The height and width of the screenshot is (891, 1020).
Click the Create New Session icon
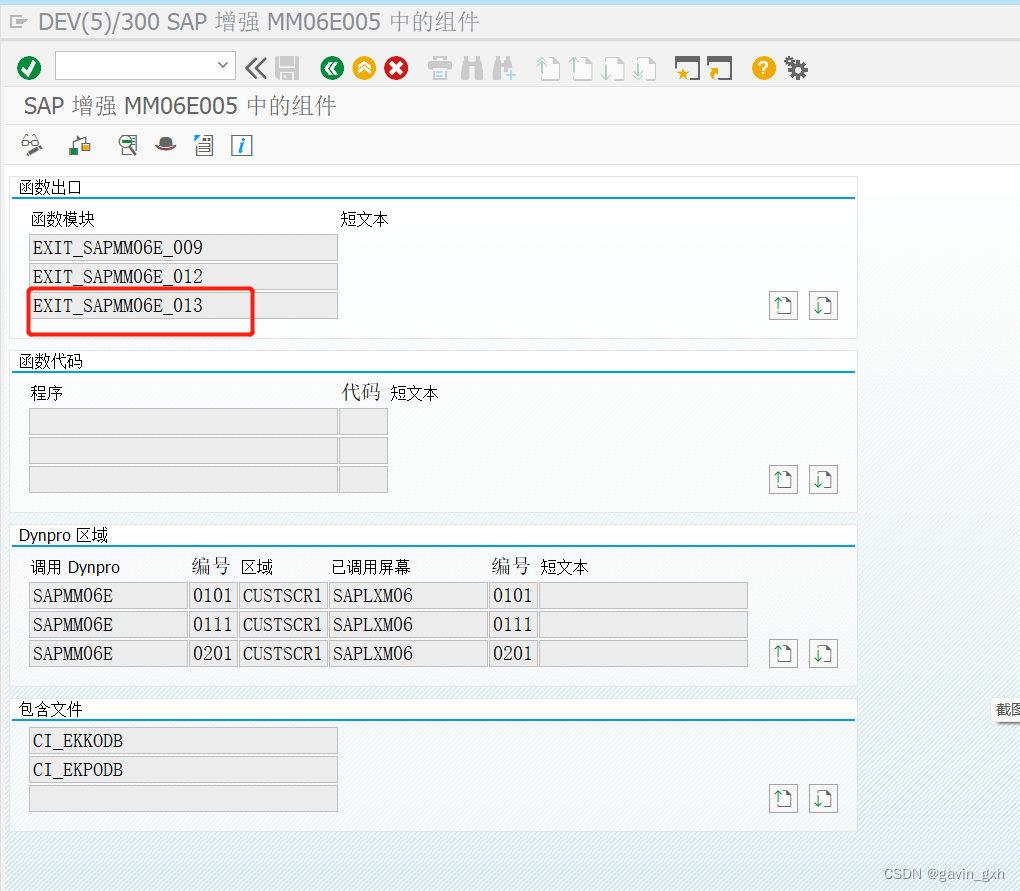coord(687,68)
